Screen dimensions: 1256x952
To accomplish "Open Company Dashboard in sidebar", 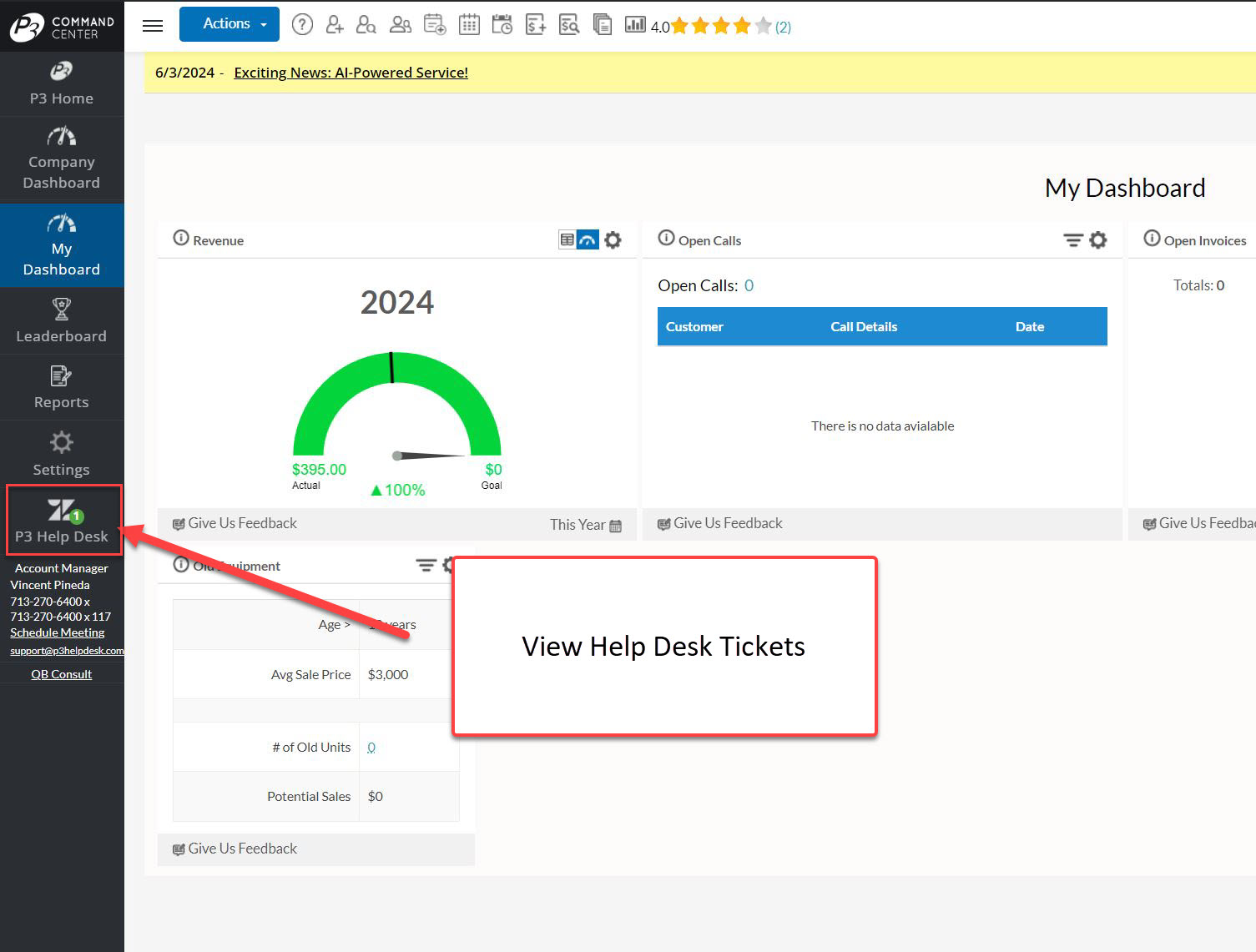I will coord(62,159).
